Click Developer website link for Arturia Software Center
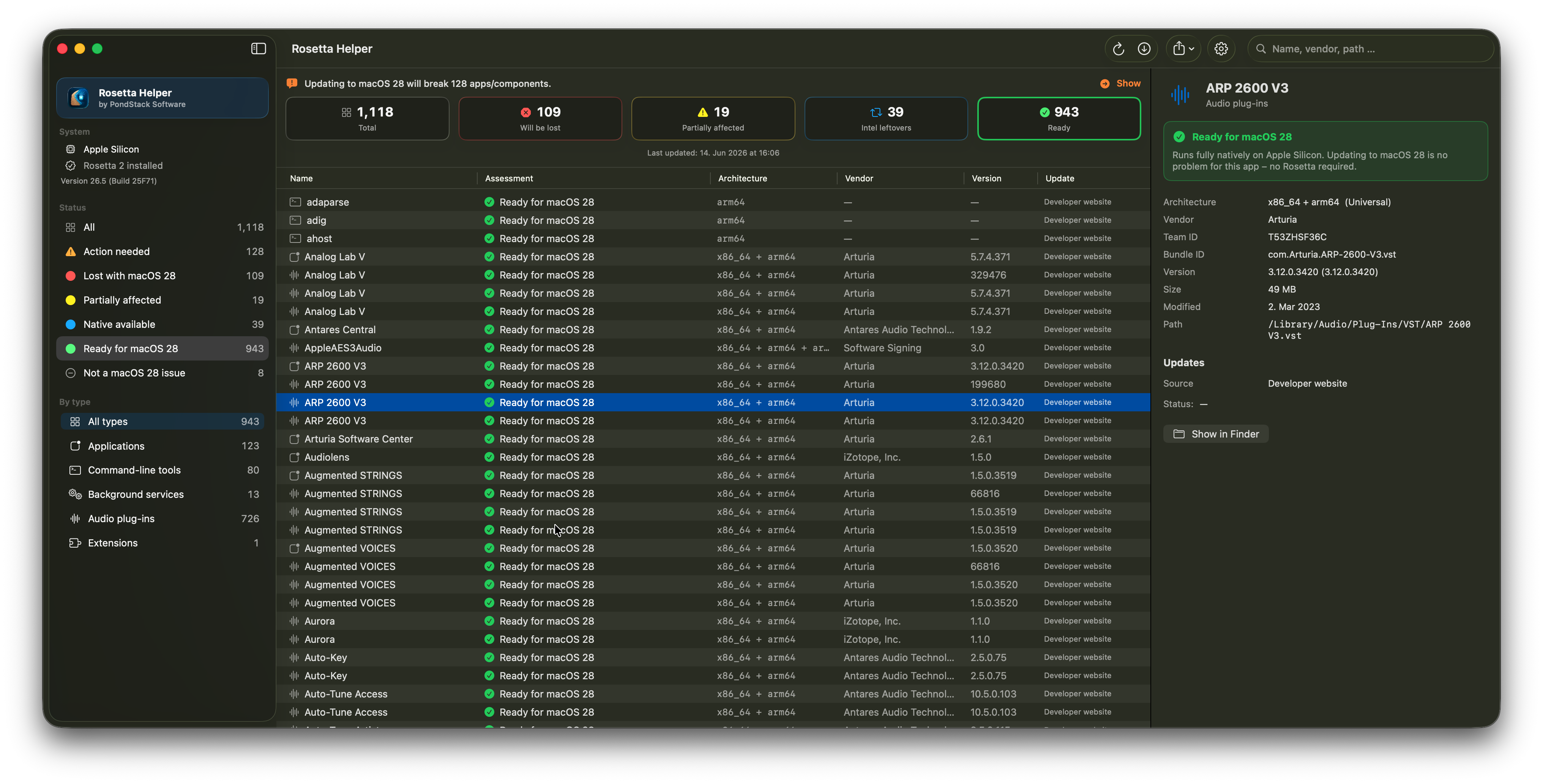 1077,439
